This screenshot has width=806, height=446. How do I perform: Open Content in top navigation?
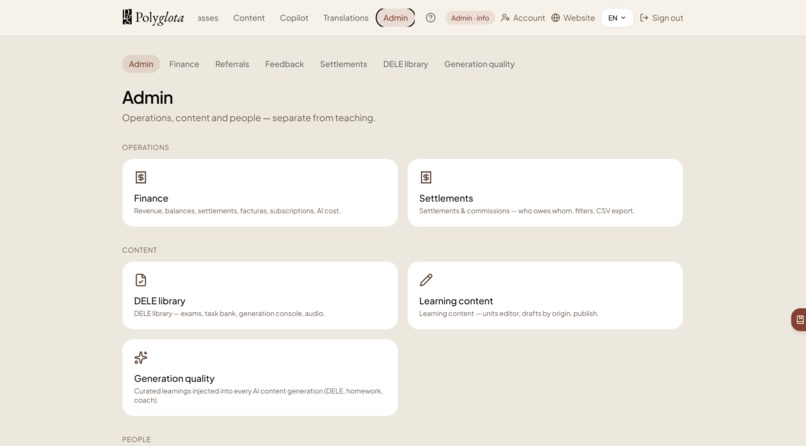249,18
